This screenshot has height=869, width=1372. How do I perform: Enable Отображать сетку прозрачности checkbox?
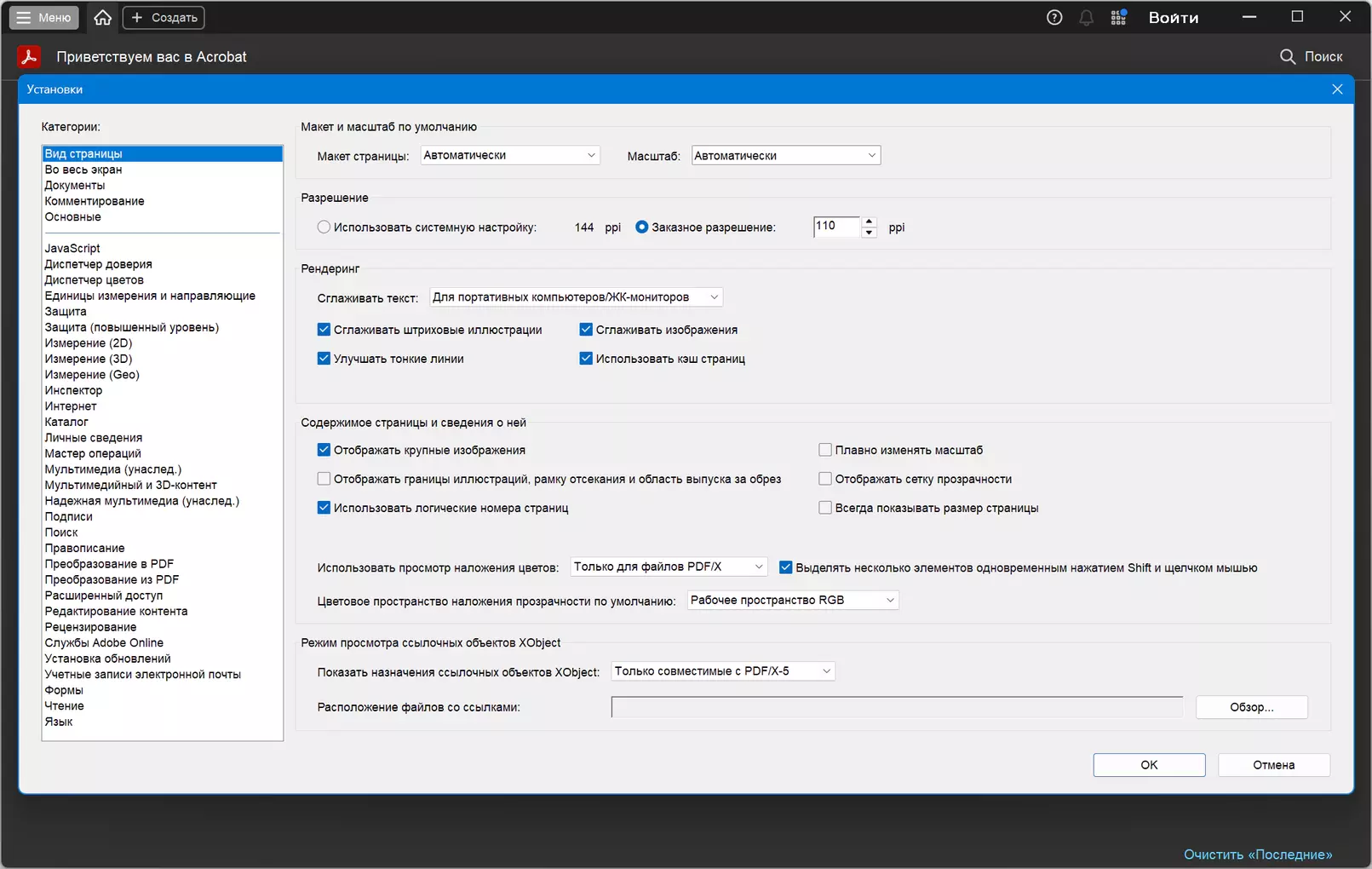[x=825, y=479]
